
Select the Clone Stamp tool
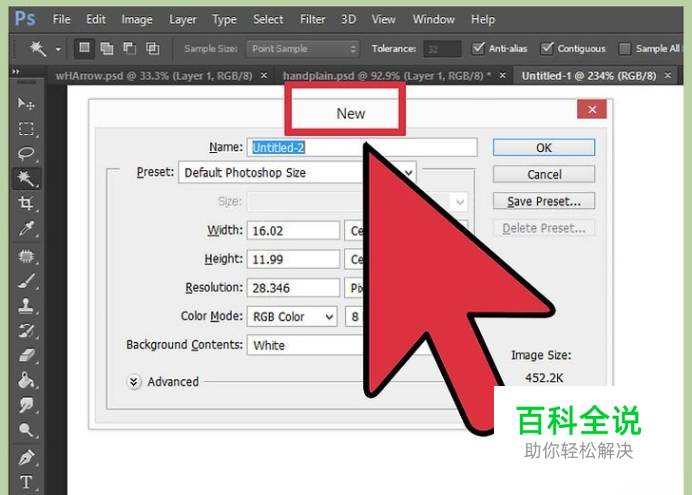26,305
